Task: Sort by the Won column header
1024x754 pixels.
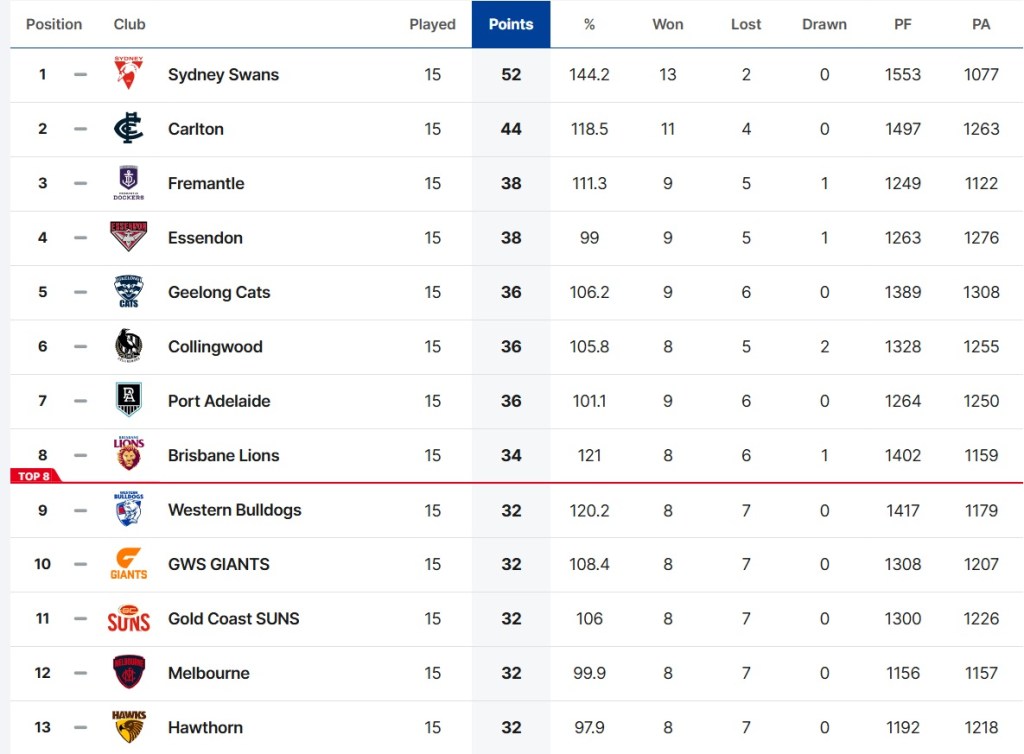Action: (x=667, y=24)
